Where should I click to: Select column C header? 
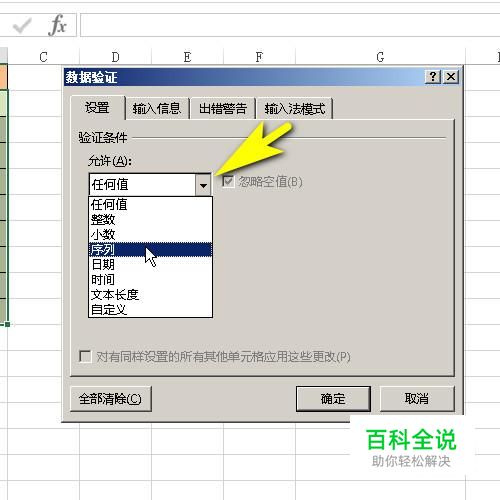click(x=43, y=57)
